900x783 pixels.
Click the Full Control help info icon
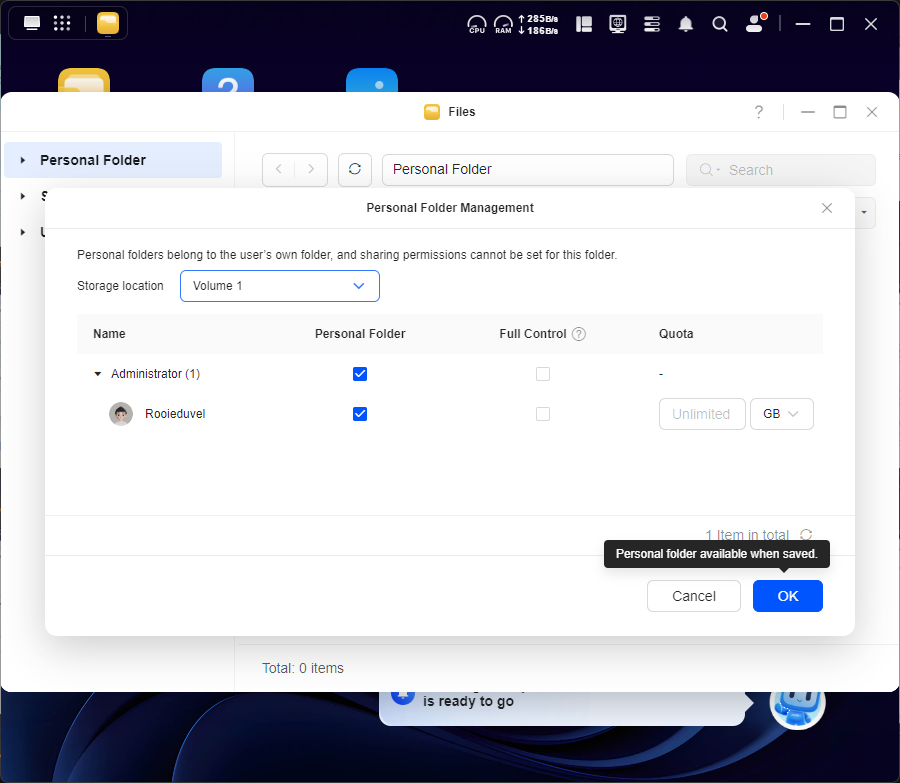tap(579, 334)
